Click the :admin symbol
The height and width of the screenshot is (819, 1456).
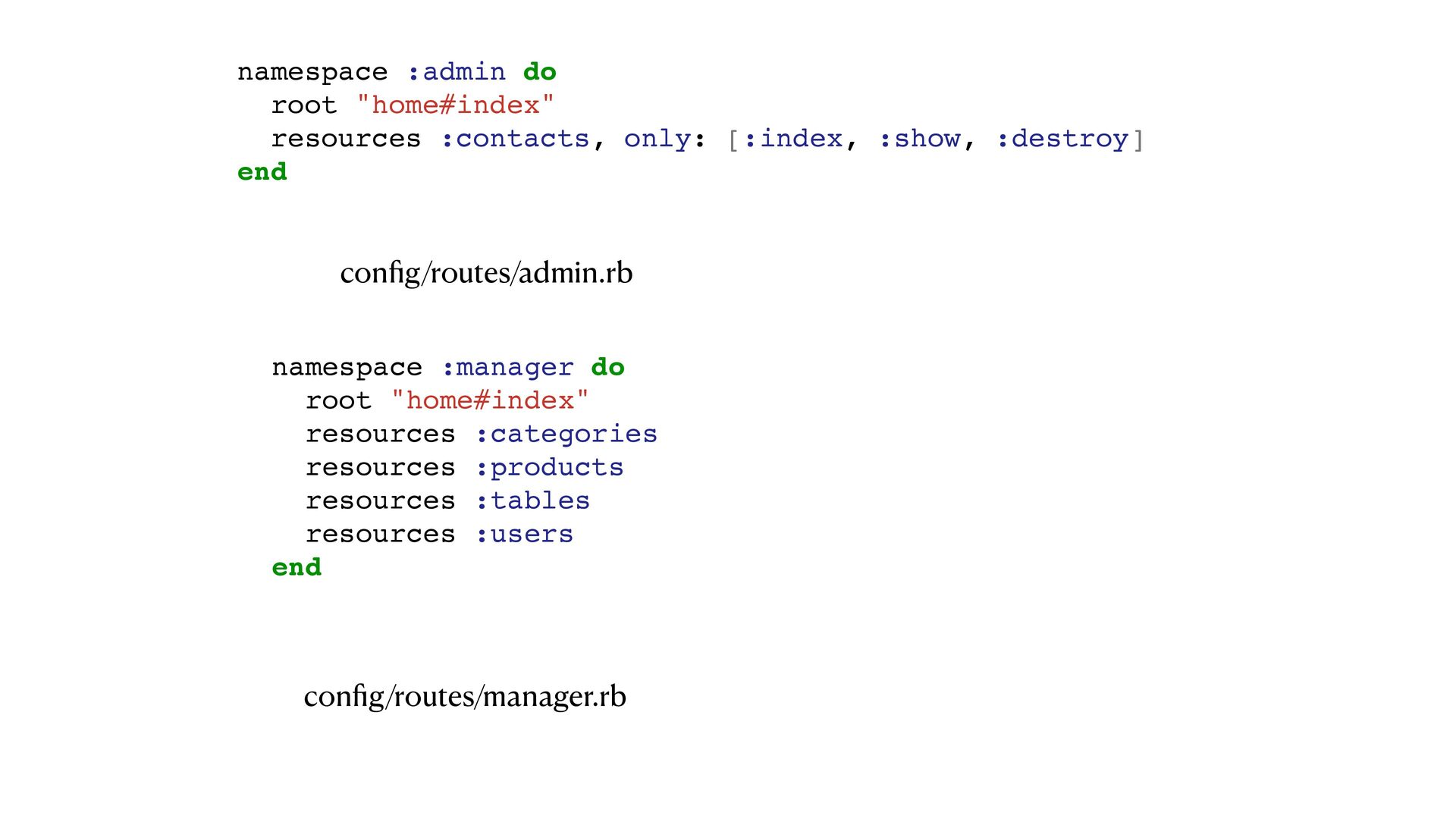coord(457,72)
